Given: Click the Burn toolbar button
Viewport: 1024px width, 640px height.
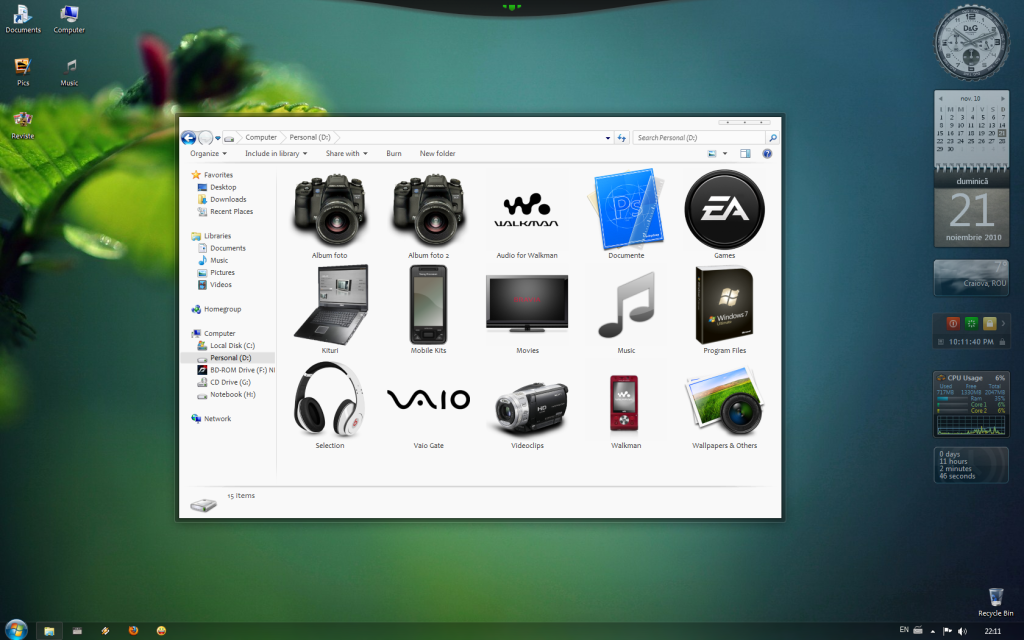Looking at the screenshot, I should tap(394, 153).
